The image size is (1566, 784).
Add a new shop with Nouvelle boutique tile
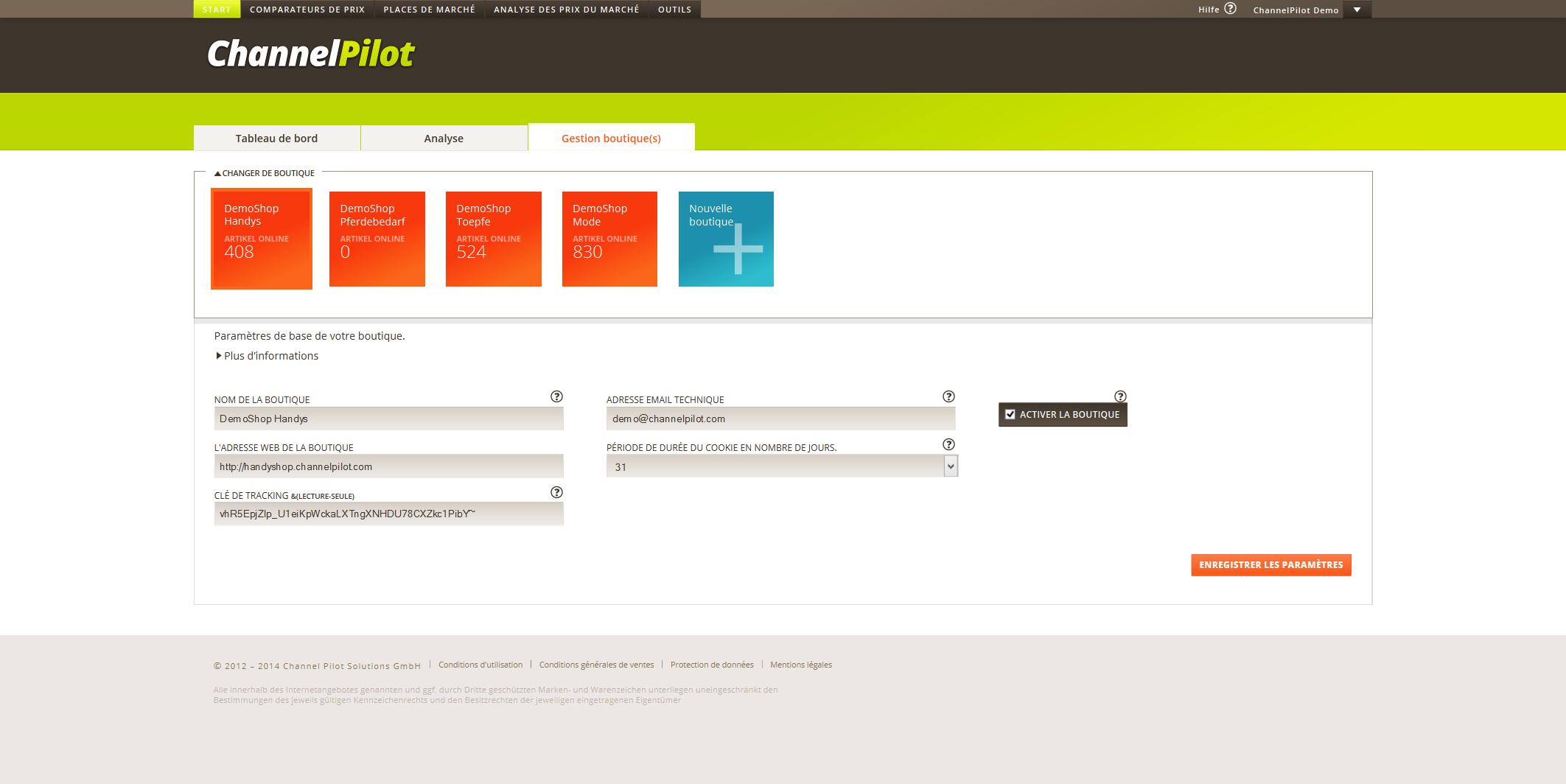pos(726,239)
